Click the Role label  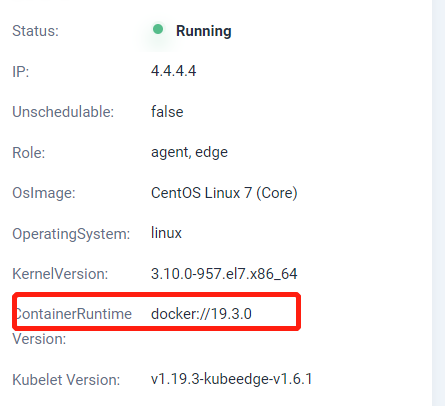tap(29, 153)
